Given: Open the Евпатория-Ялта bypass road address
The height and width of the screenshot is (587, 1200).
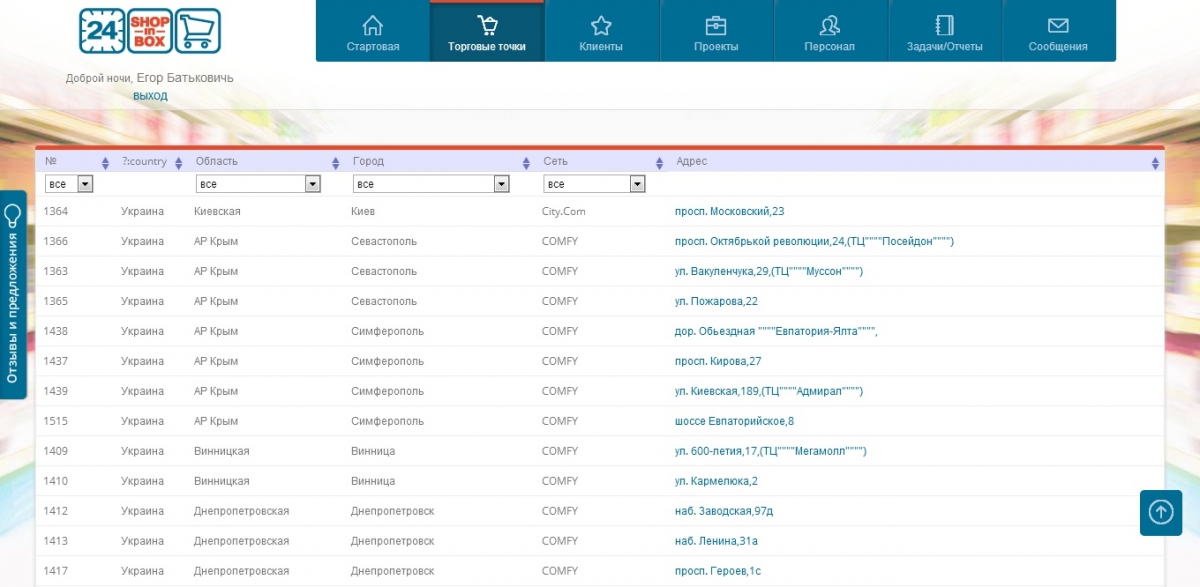Looking at the screenshot, I should click(776, 332).
